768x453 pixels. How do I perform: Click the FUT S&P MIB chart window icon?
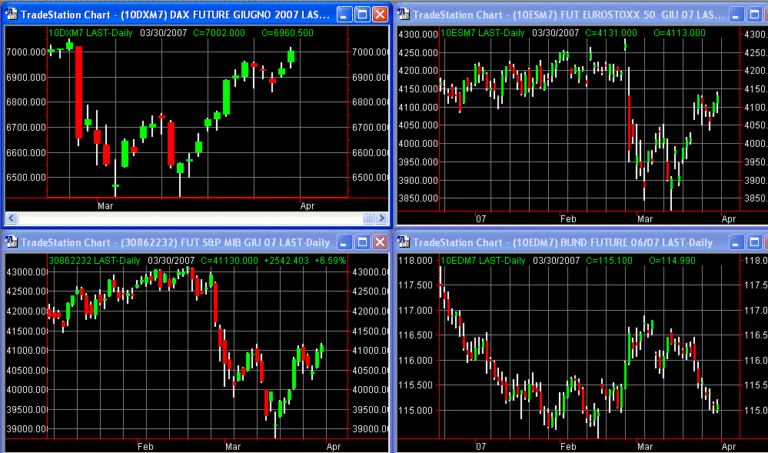(x=11, y=242)
